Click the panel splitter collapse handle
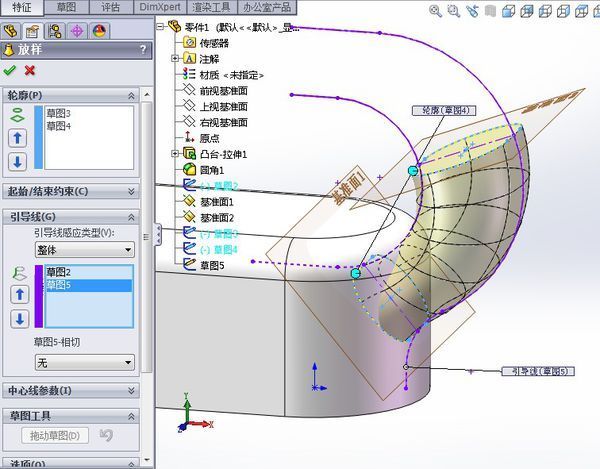The image size is (600, 469). click(x=158, y=234)
